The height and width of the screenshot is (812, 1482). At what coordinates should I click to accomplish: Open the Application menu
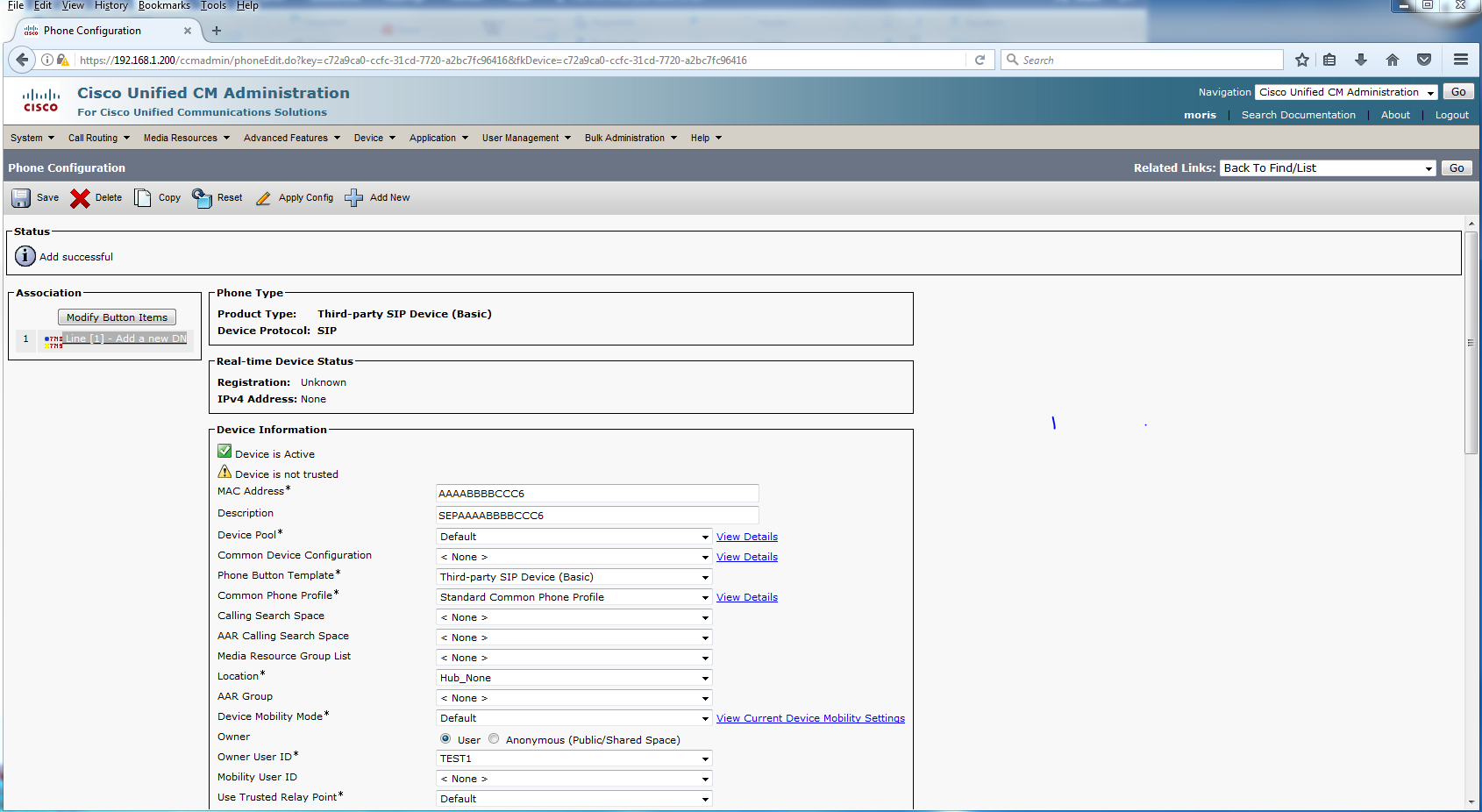point(438,138)
